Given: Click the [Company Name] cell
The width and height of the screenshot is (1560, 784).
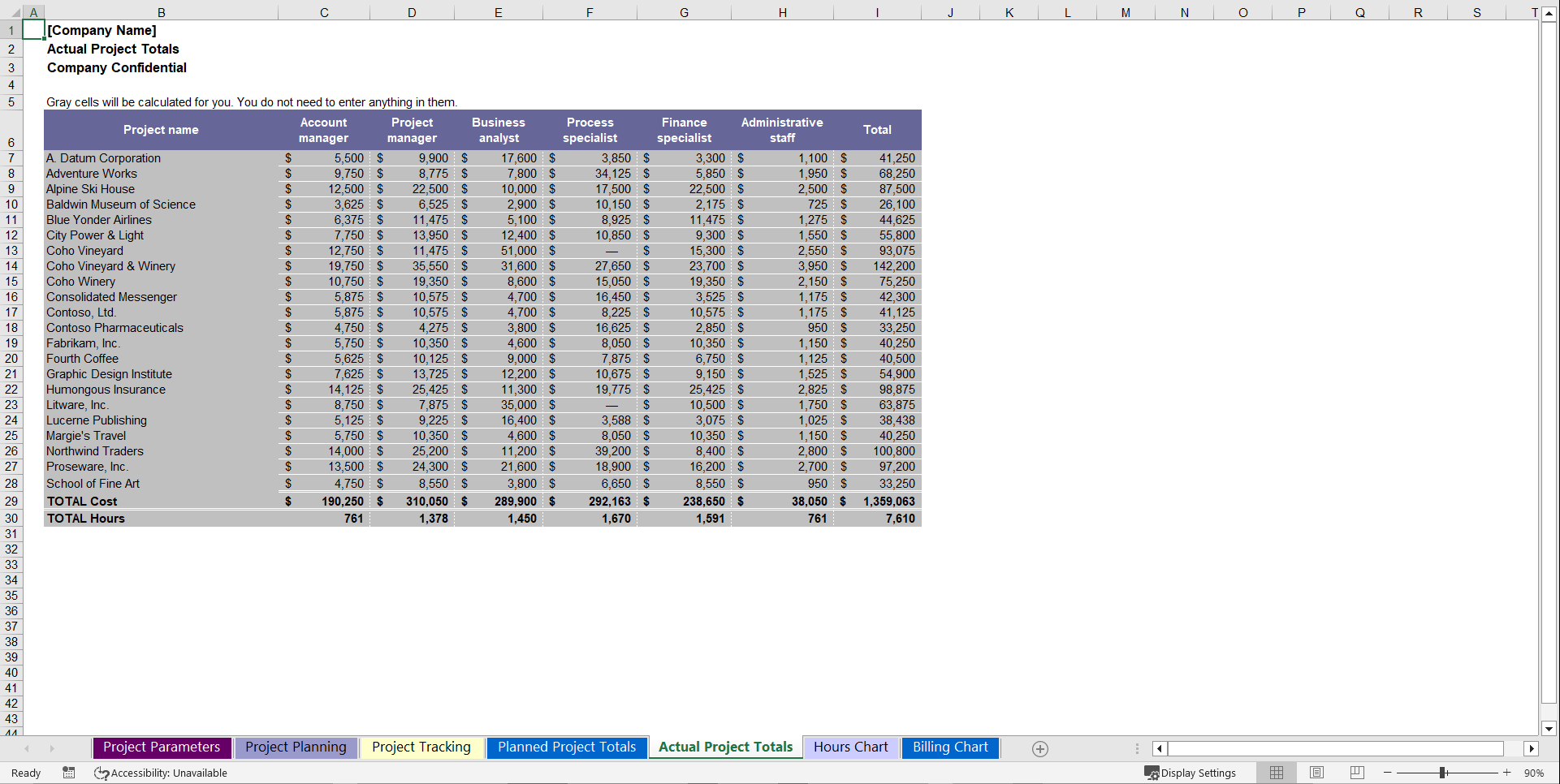Looking at the screenshot, I should 102,30.
